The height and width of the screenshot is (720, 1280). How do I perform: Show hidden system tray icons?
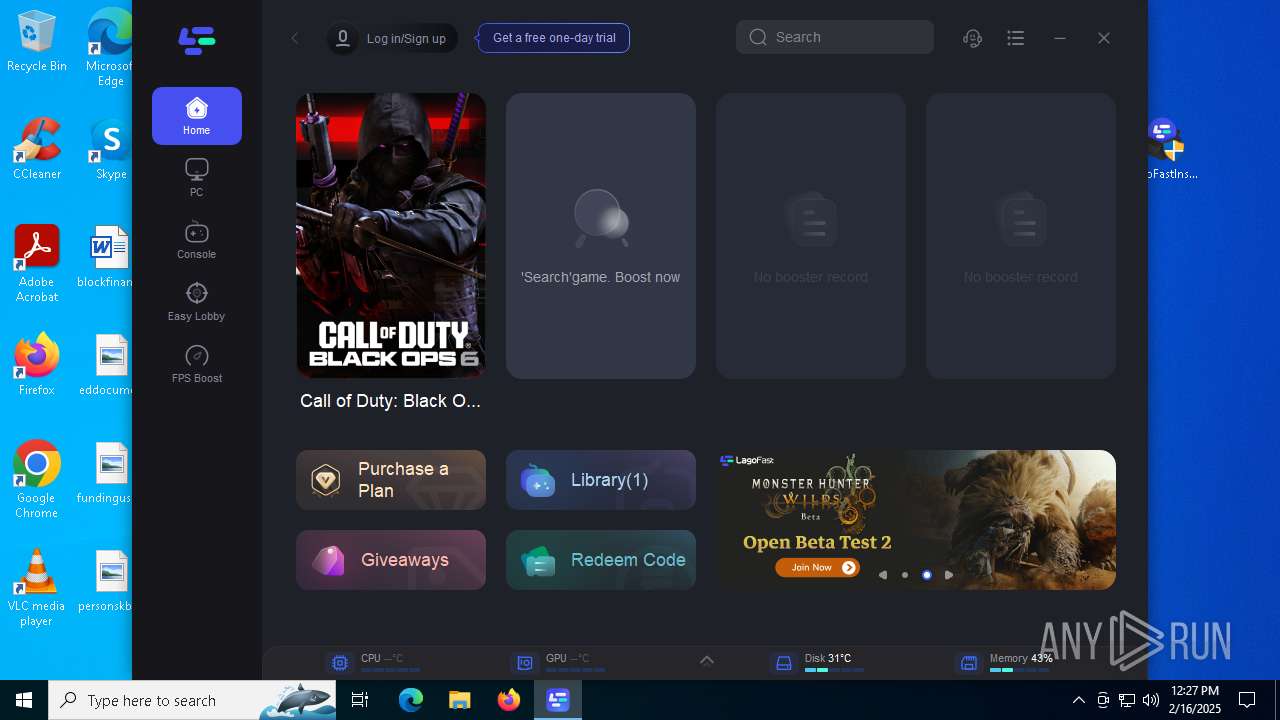[1078, 700]
